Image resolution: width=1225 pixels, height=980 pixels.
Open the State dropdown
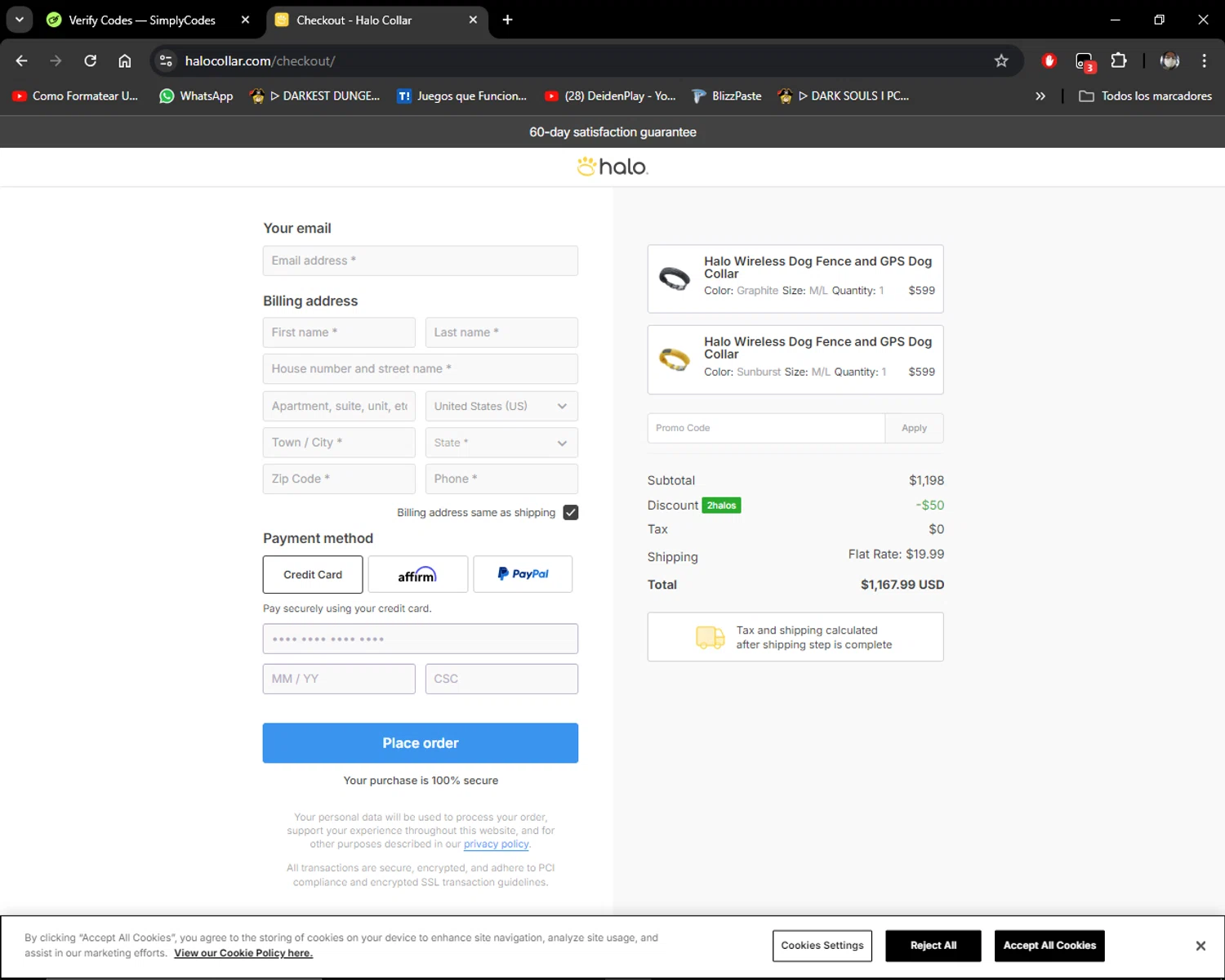point(501,443)
